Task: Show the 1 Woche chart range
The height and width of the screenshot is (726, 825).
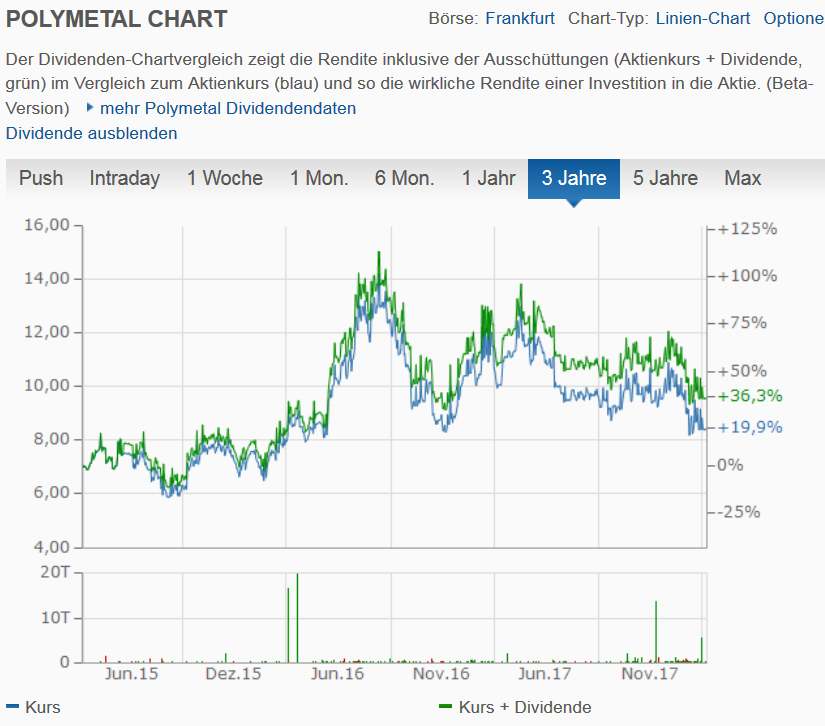Action: pos(225,178)
